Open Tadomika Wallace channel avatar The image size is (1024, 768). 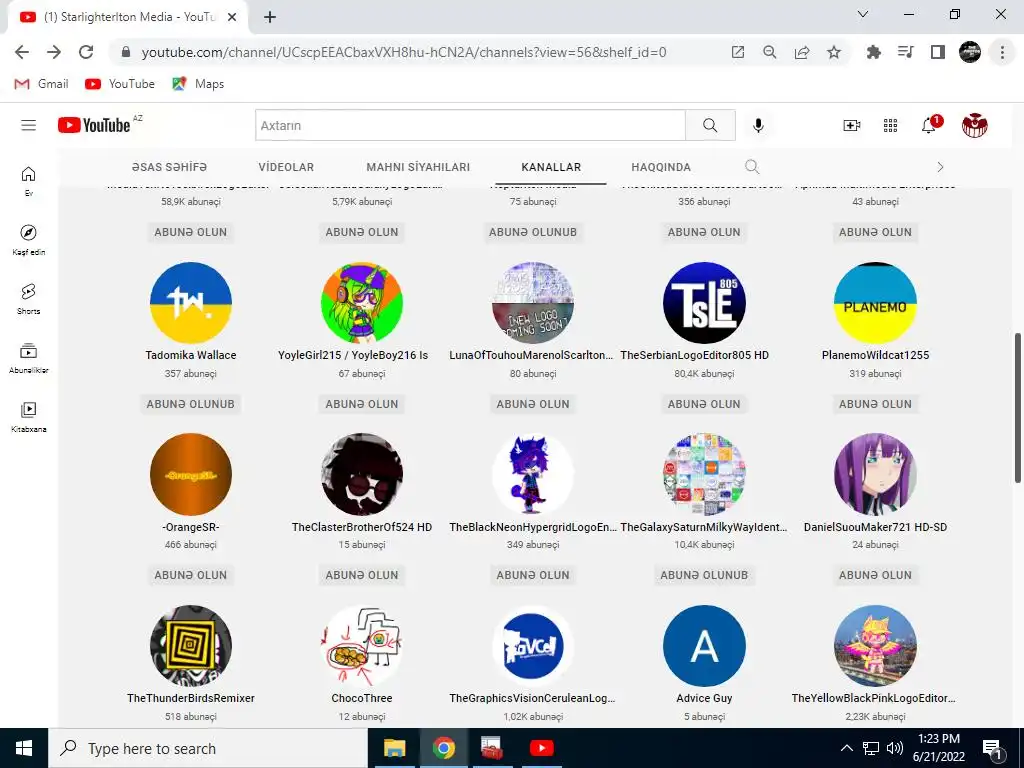click(x=191, y=302)
